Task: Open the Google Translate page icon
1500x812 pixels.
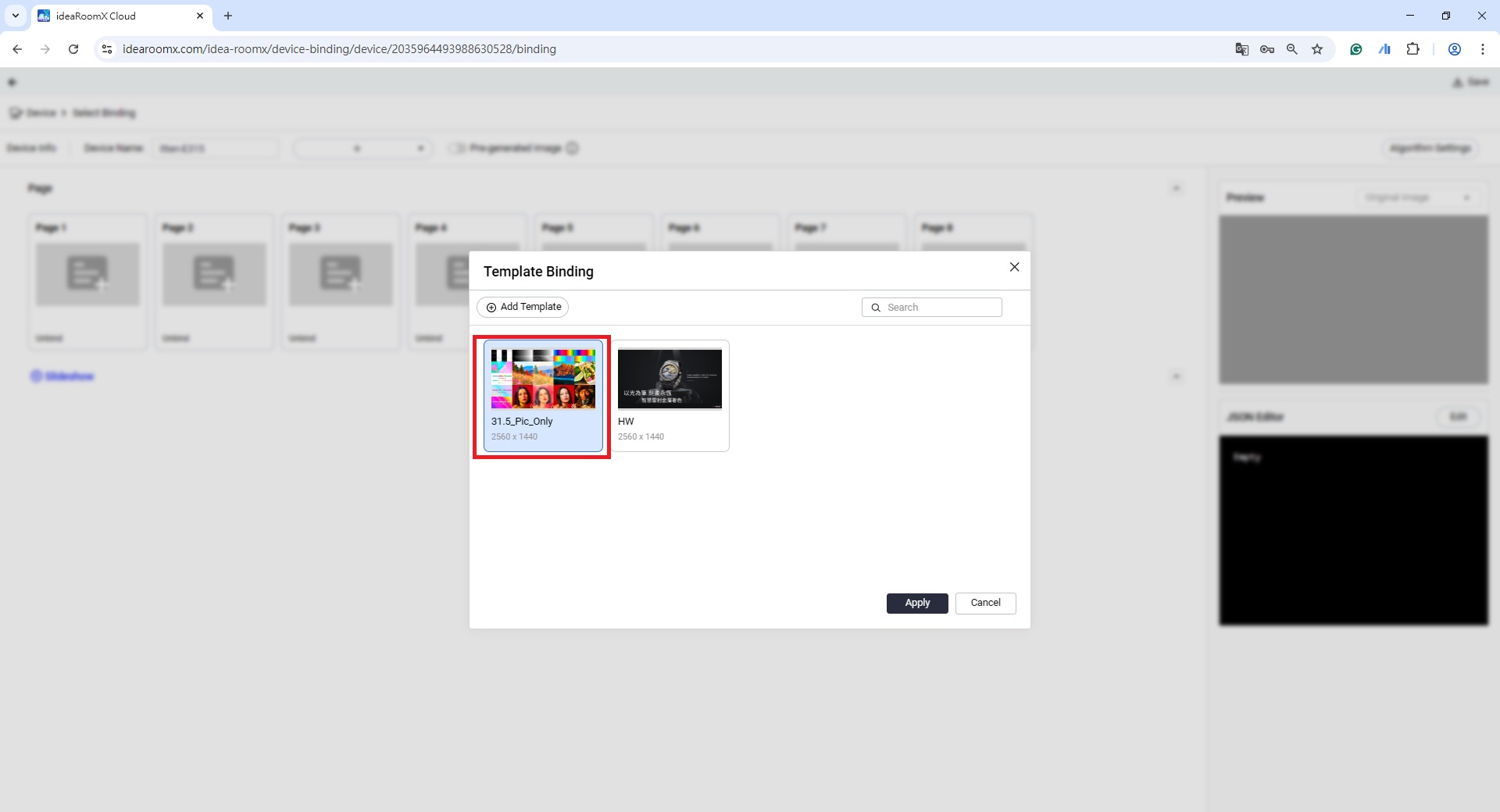Action: [1241, 49]
